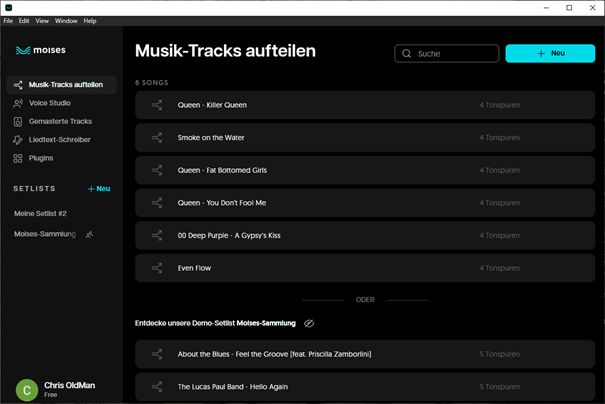Click the split icon for Even Flow

[157, 268]
